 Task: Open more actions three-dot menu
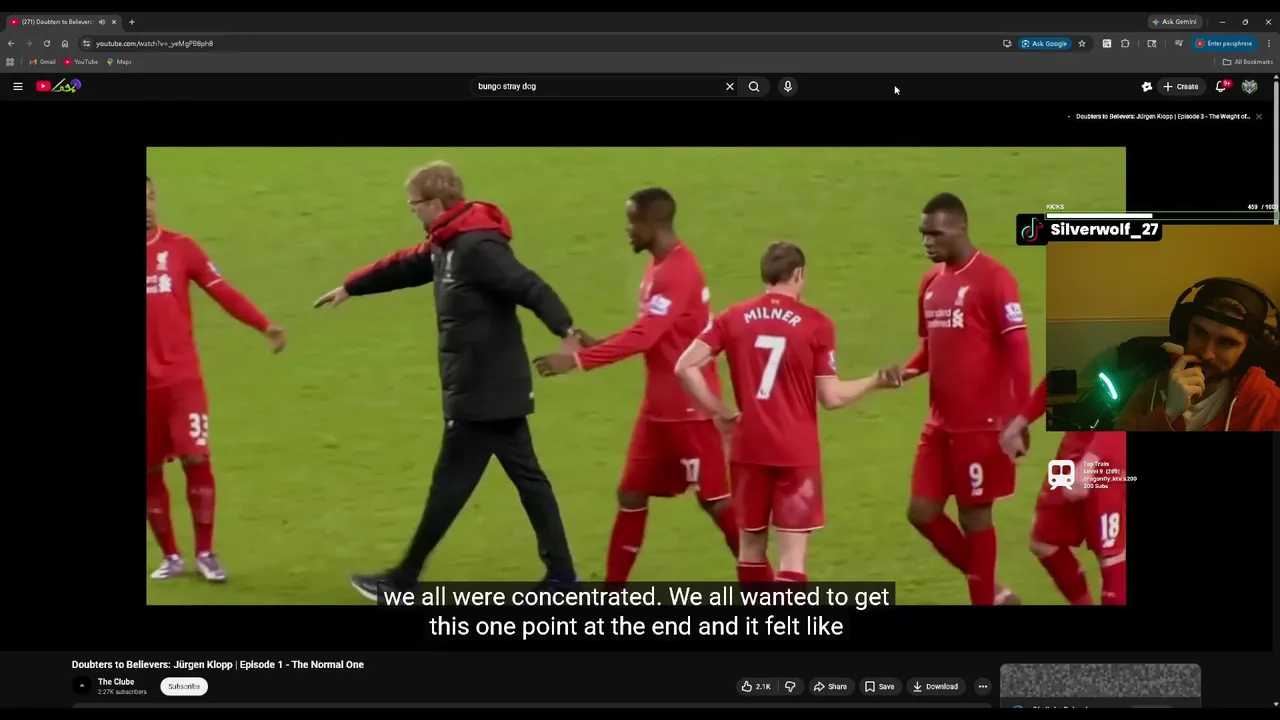pyautogui.click(x=982, y=686)
